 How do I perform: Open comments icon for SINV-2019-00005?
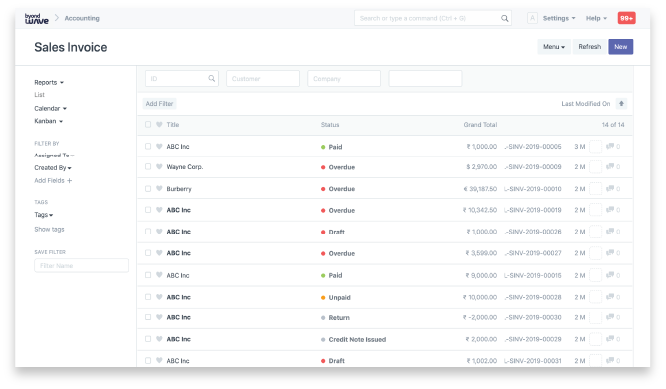610,147
